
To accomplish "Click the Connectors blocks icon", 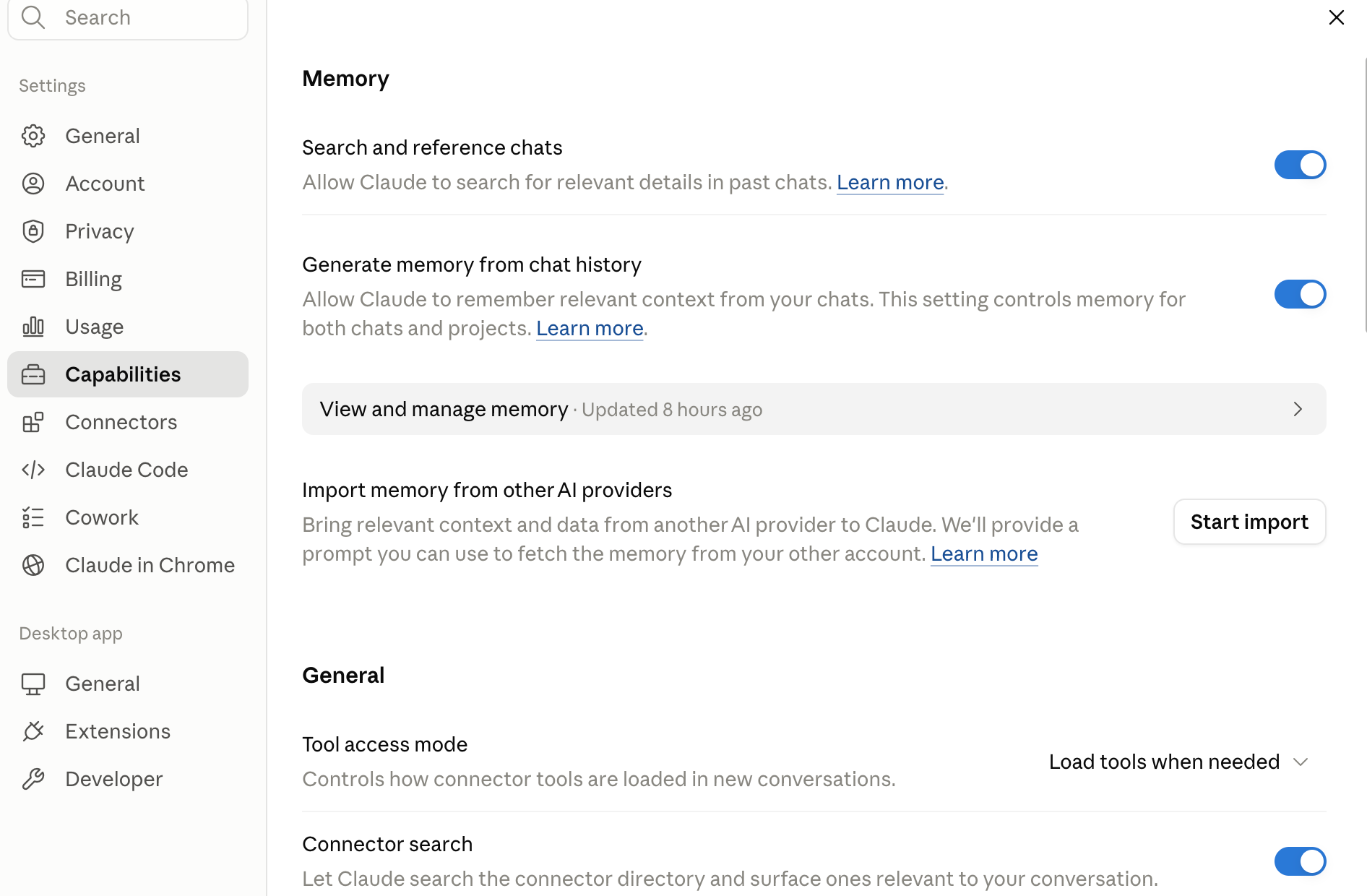I will coord(33,422).
